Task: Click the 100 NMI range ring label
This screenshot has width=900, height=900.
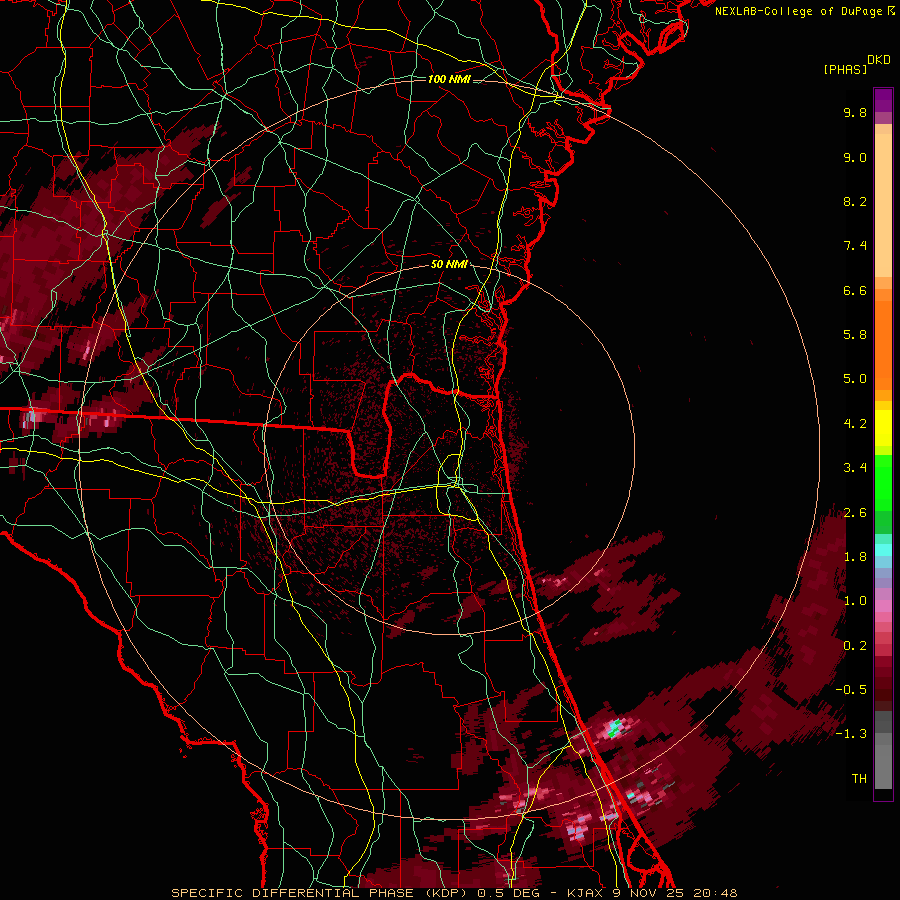Action: point(449,79)
